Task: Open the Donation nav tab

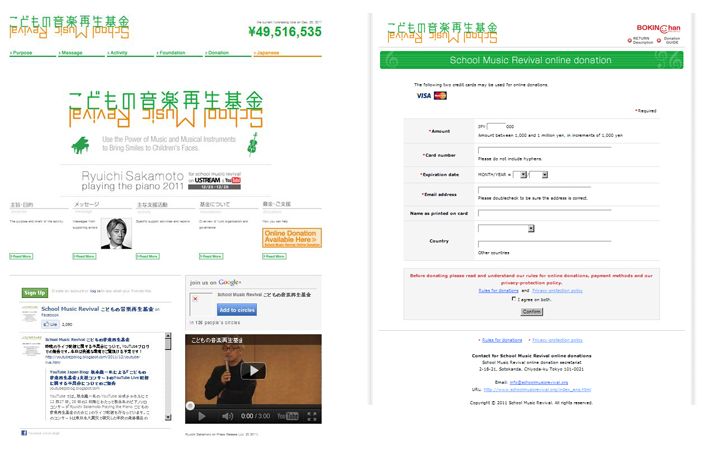Action: [228, 53]
